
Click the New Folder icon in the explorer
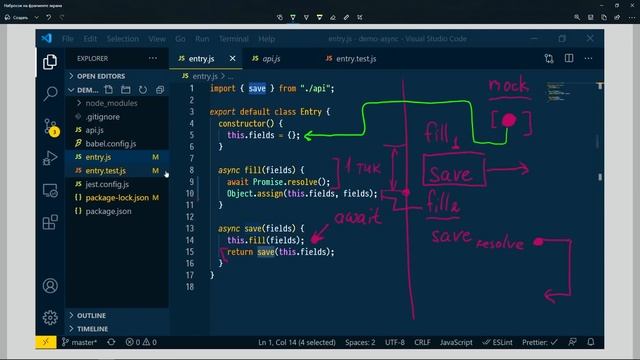[126, 90]
